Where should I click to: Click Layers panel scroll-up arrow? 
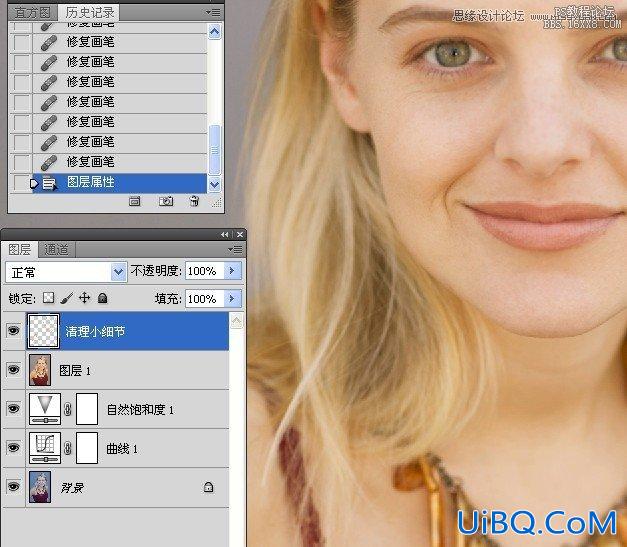pyautogui.click(x=237, y=321)
